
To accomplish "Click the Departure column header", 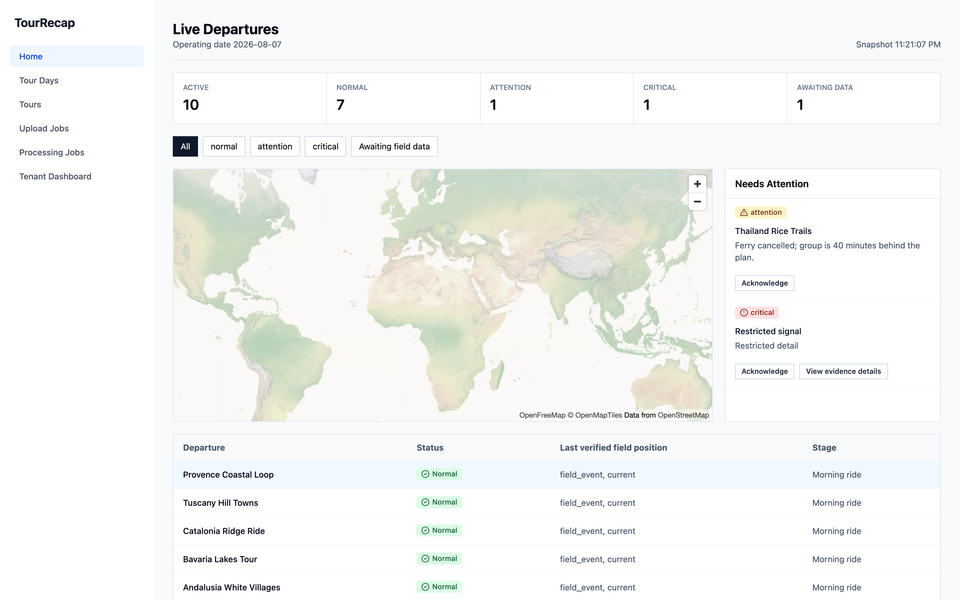I will pos(204,448).
